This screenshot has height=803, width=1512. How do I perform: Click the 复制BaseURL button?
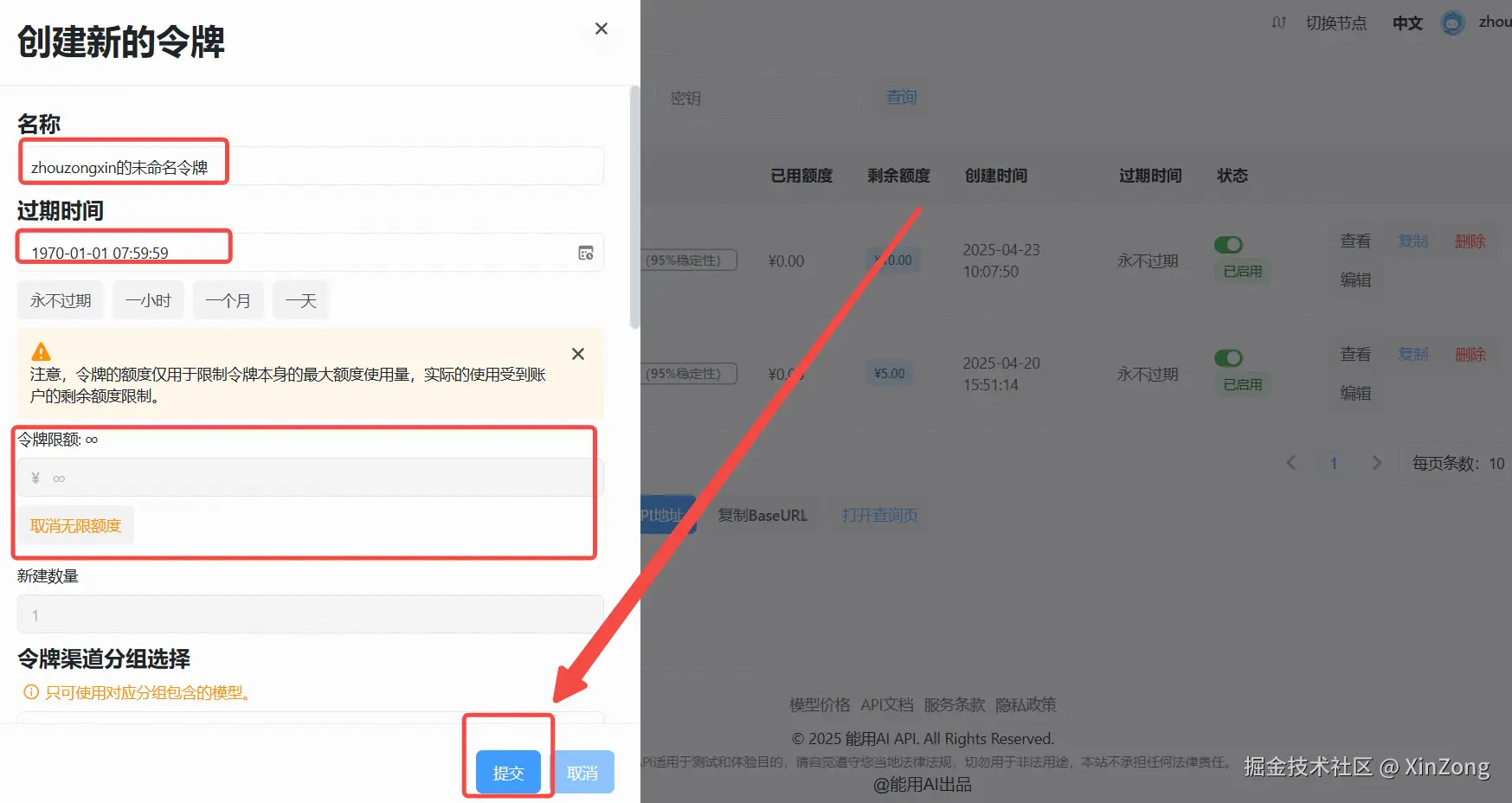point(762,515)
